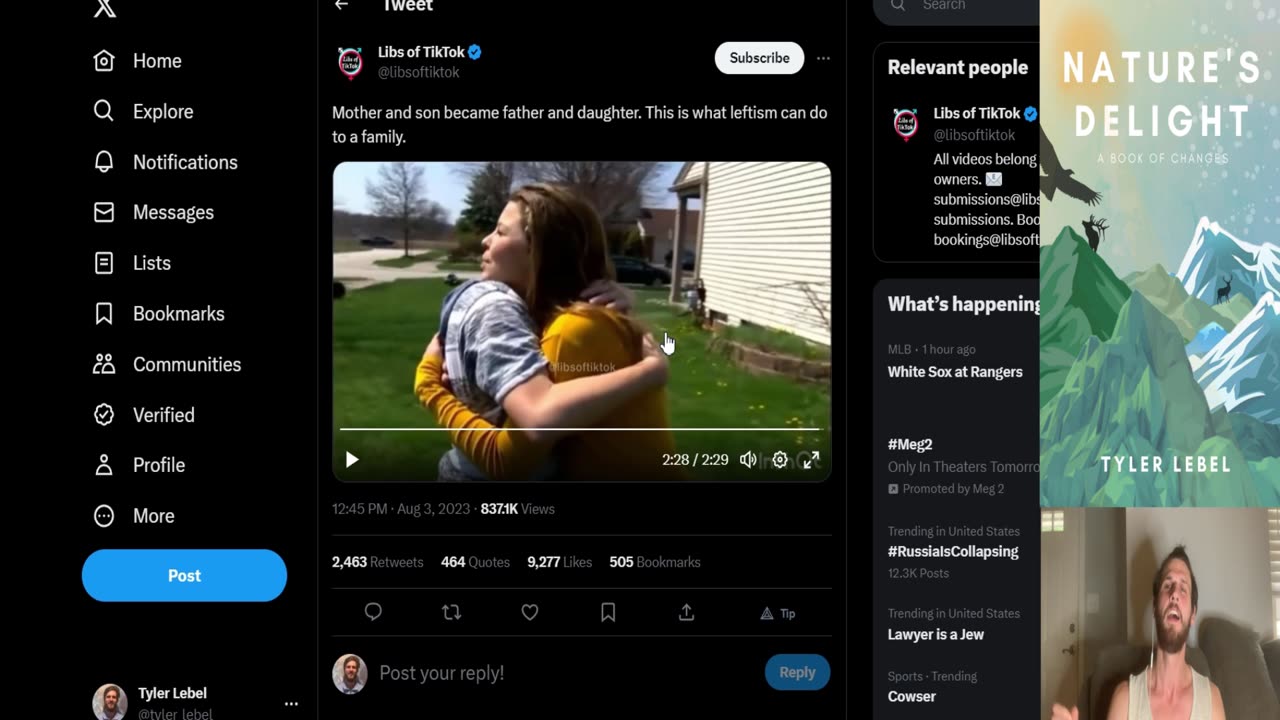The image size is (1280, 720).
Task: Expand video to fullscreen
Action: tap(811, 460)
